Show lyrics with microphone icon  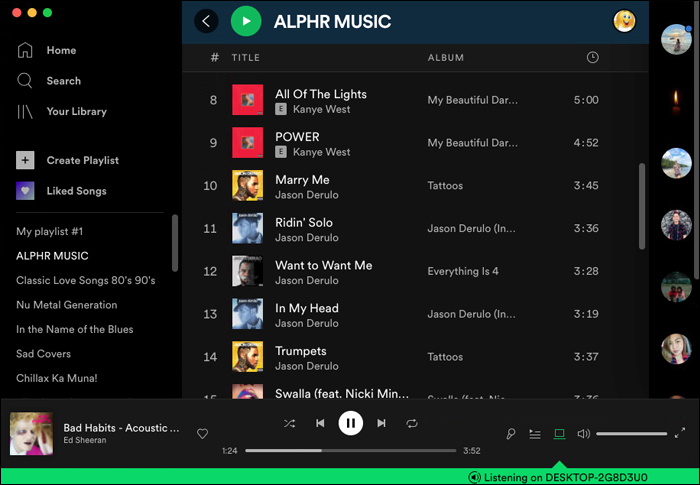click(x=511, y=433)
